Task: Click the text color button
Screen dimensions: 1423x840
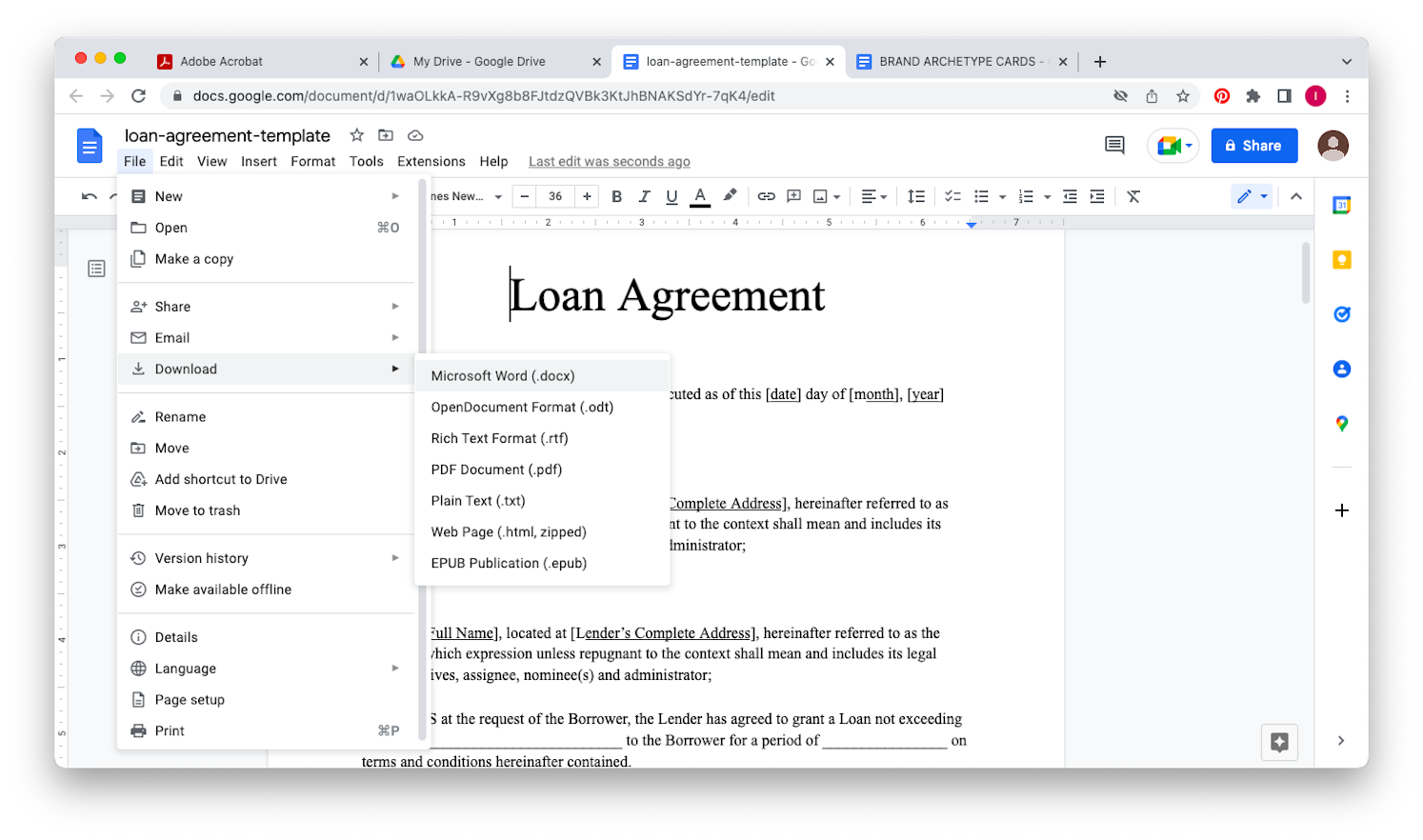Action: pos(700,196)
